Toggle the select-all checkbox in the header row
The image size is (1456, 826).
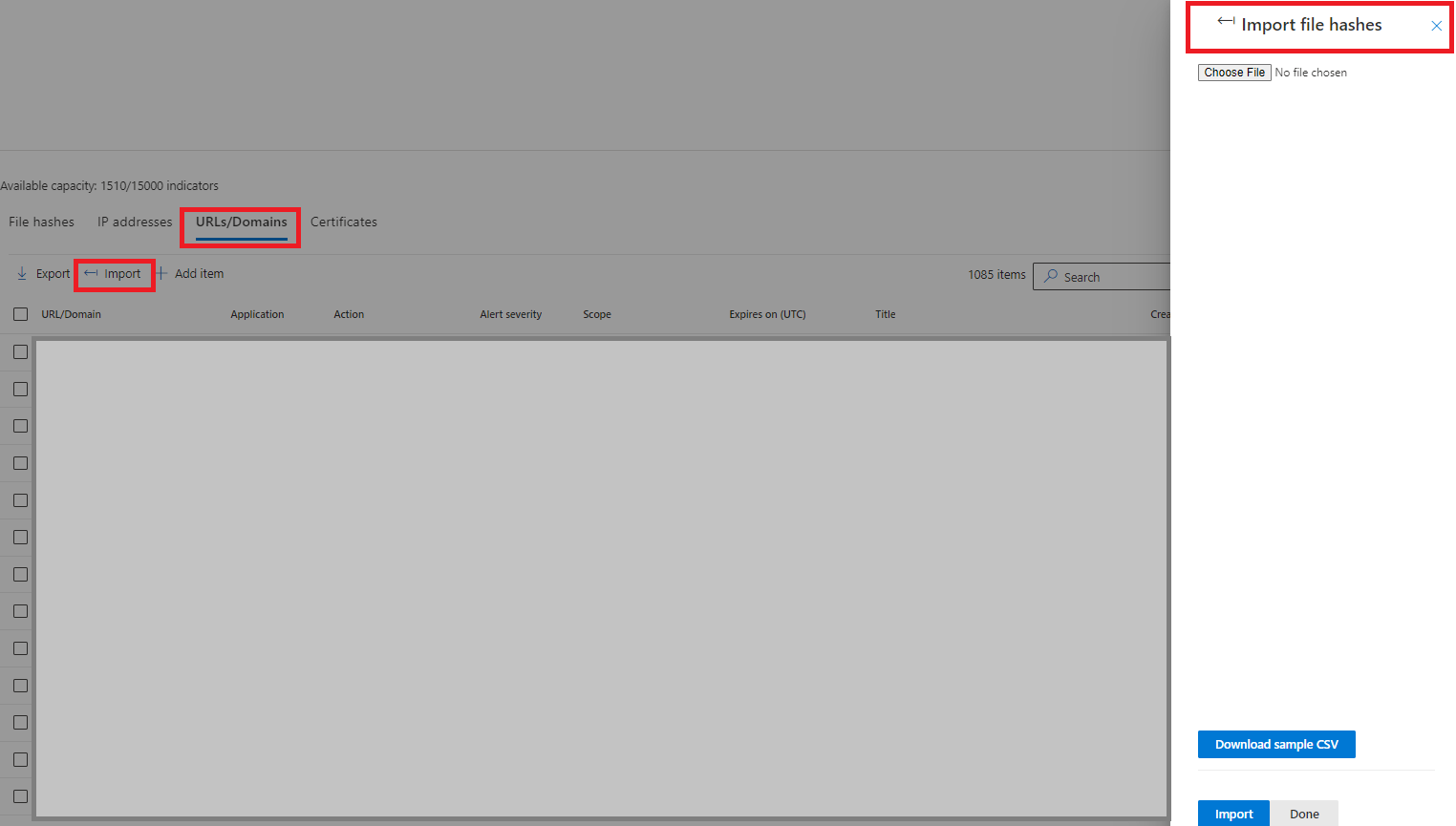(x=20, y=313)
